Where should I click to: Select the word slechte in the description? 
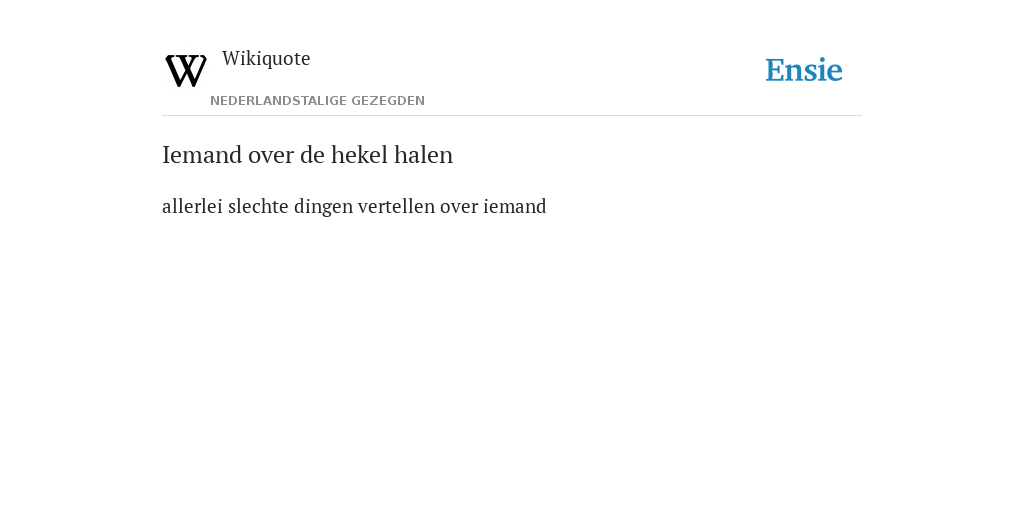pyautogui.click(x=258, y=206)
